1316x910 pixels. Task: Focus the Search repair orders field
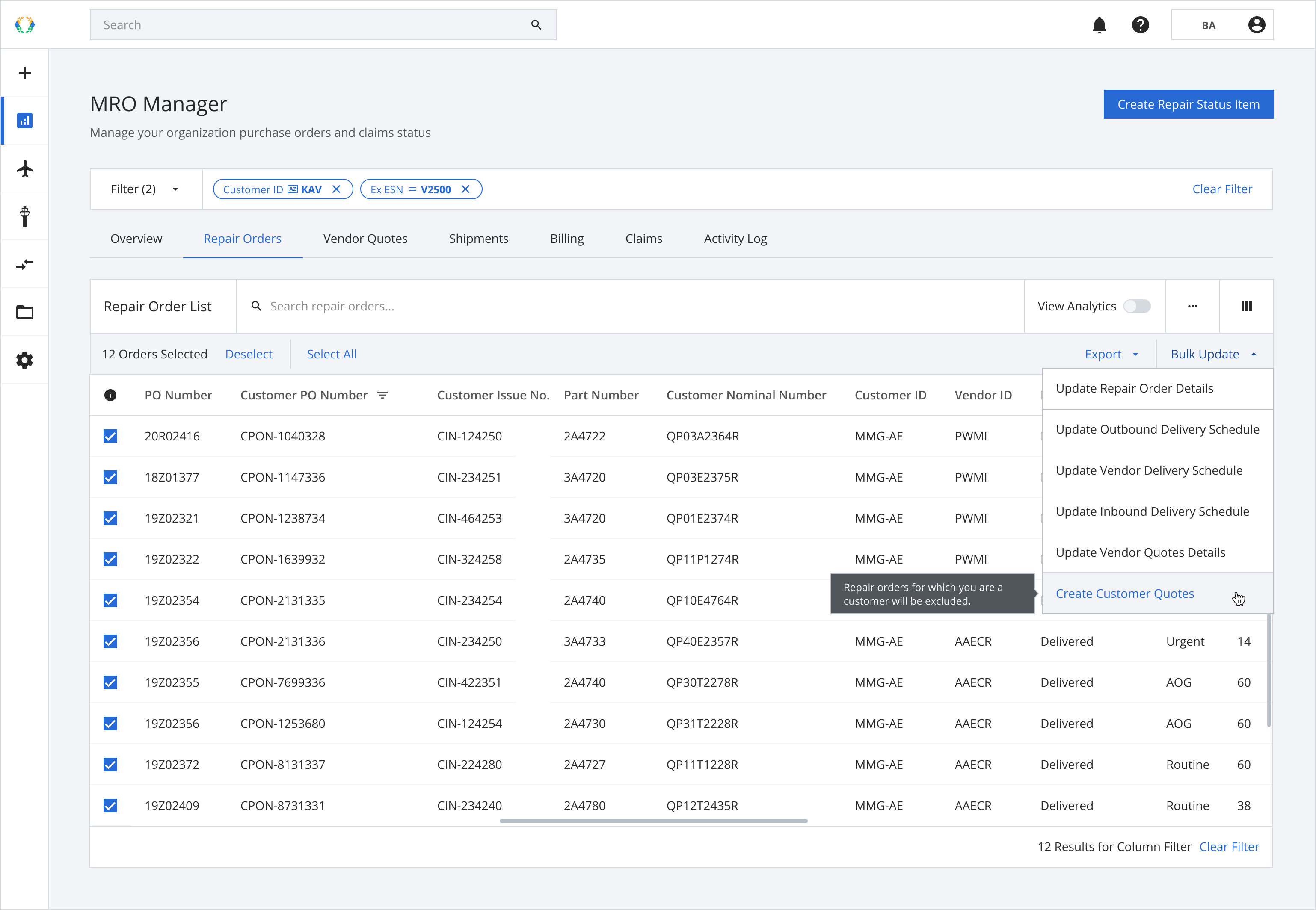click(x=630, y=306)
